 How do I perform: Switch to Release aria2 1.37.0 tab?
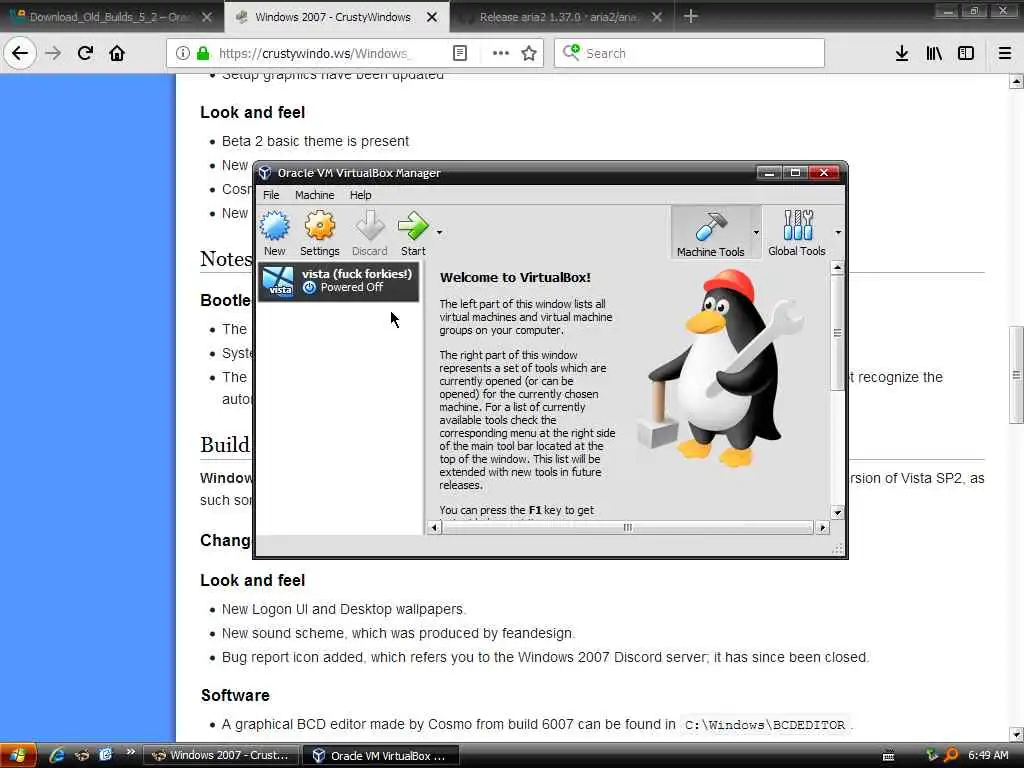[x=558, y=17]
